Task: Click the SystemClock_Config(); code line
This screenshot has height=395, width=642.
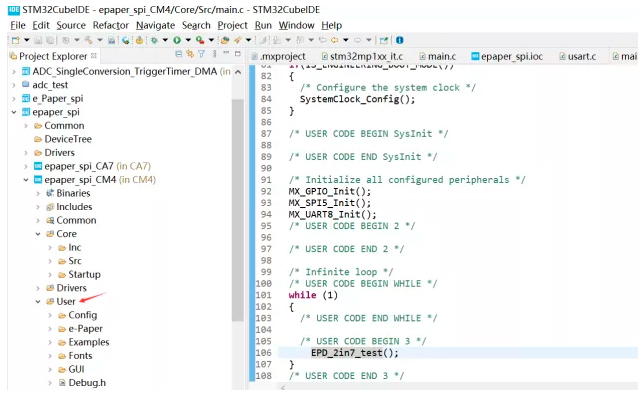Action: click(x=357, y=99)
